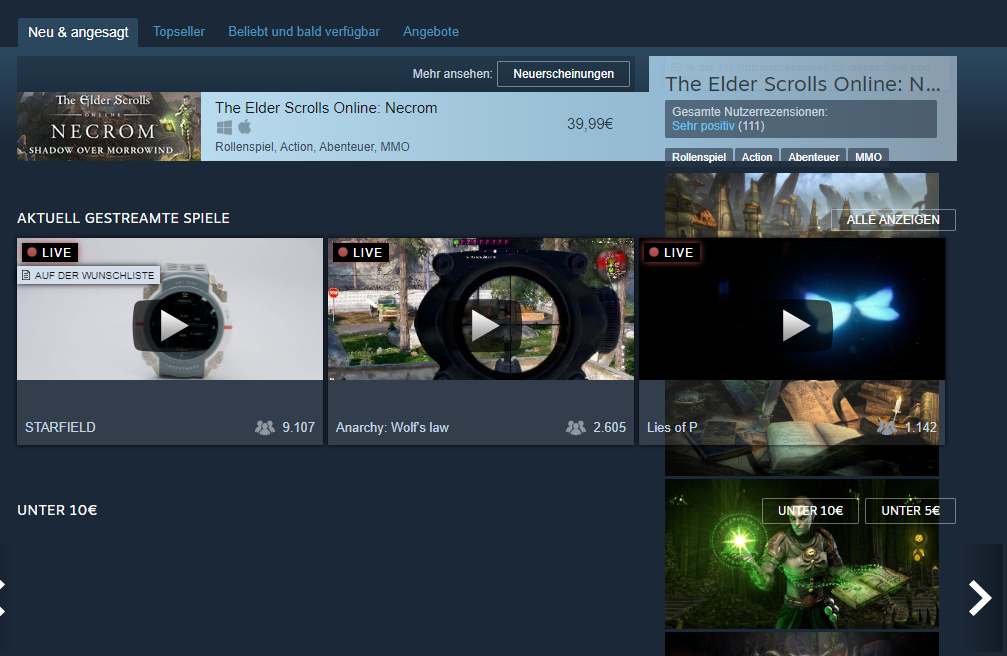Viewport: 1007px width, 656px height.
Task: Click the MMO tag in hover panel
Action: pos(868,157)
